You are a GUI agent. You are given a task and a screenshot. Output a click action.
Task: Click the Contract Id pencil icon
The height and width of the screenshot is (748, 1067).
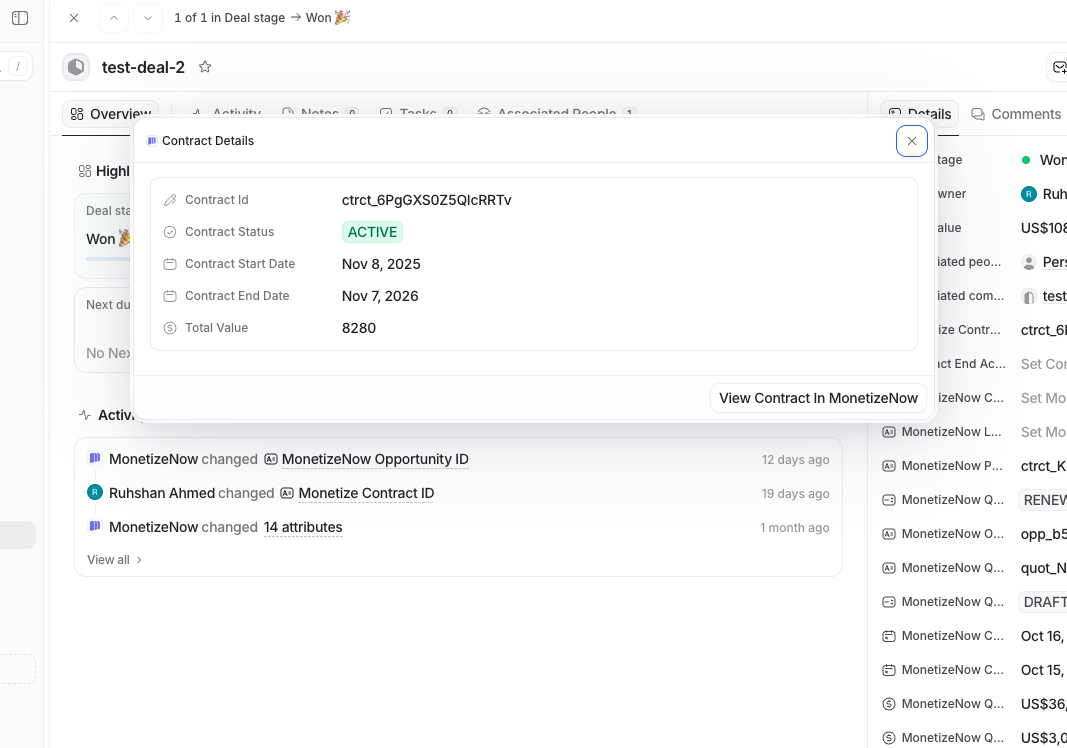170,200
